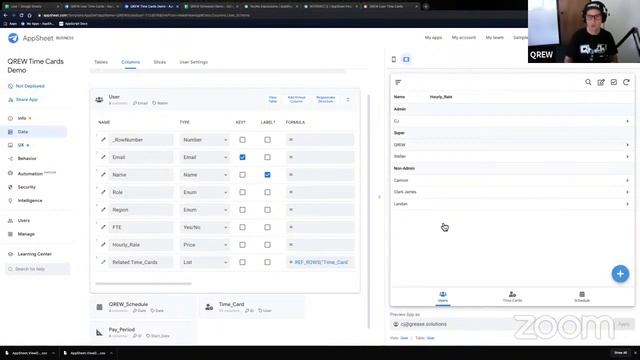The height and width of the screenshot is (360, 640).
Task: Click the Search for help field
Action: [x=38, y=269]
